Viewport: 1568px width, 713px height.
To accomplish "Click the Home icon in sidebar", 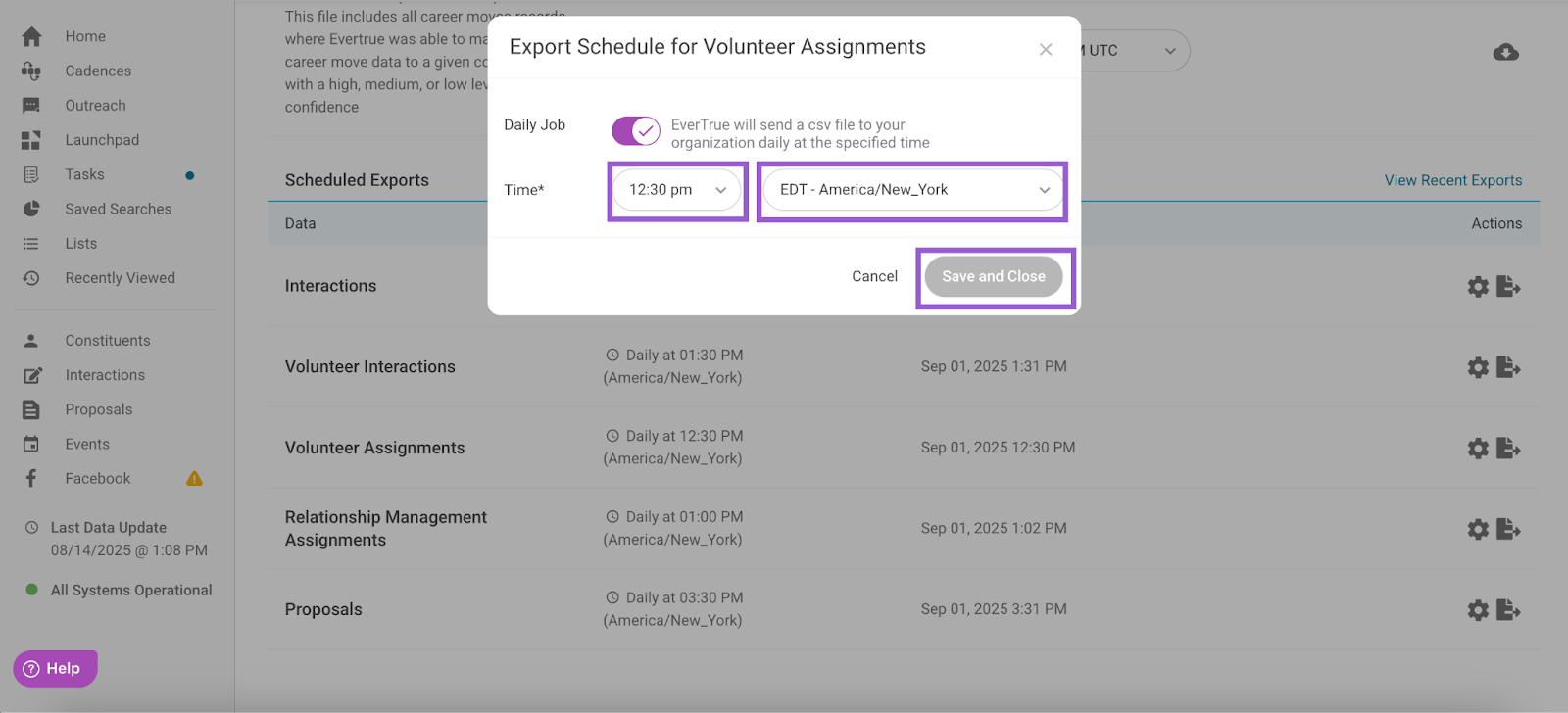I will (x=31, y=36).
